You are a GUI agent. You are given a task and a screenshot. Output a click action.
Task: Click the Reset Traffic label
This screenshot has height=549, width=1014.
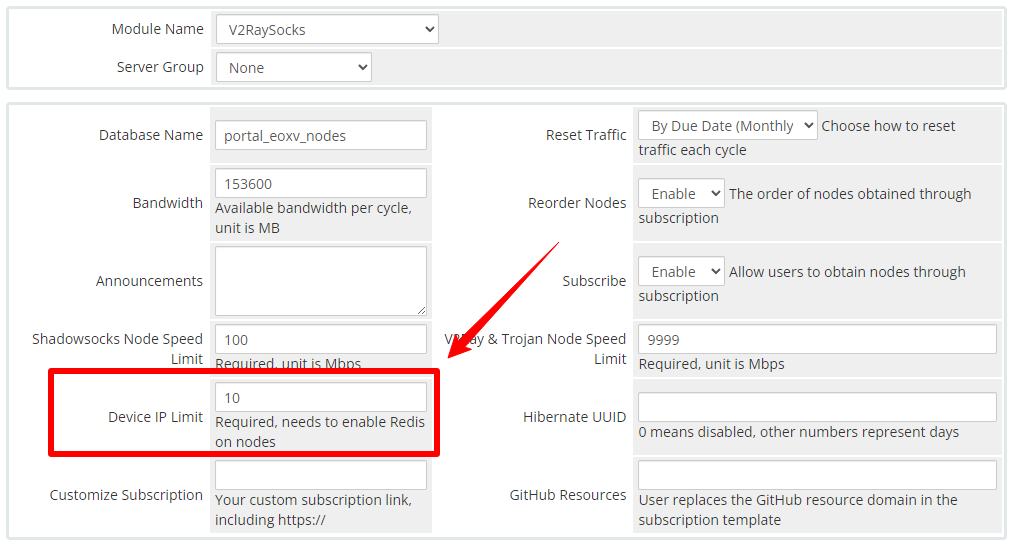click(586, 135)
